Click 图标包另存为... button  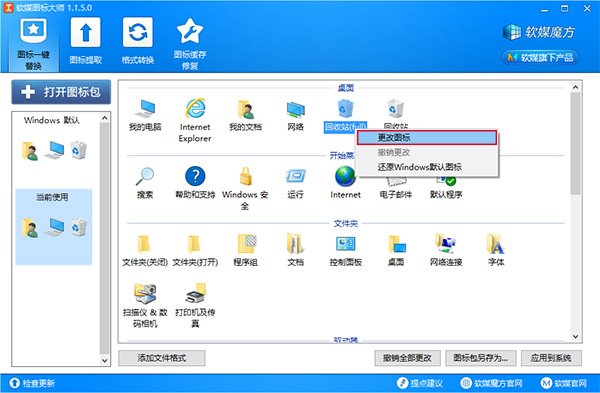coord(481,358)
